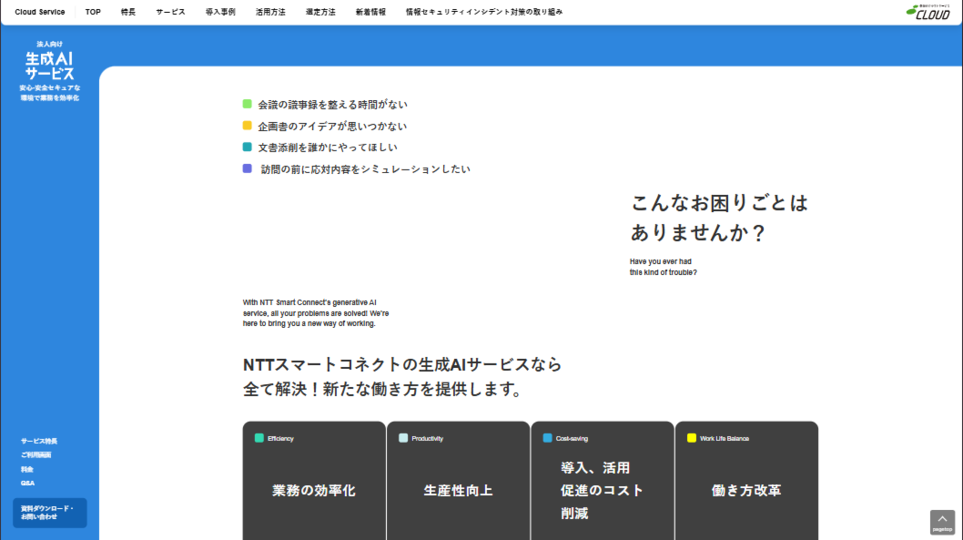Open 情報セキュリティインシデント対策の取り組み link

coord(484,12)
